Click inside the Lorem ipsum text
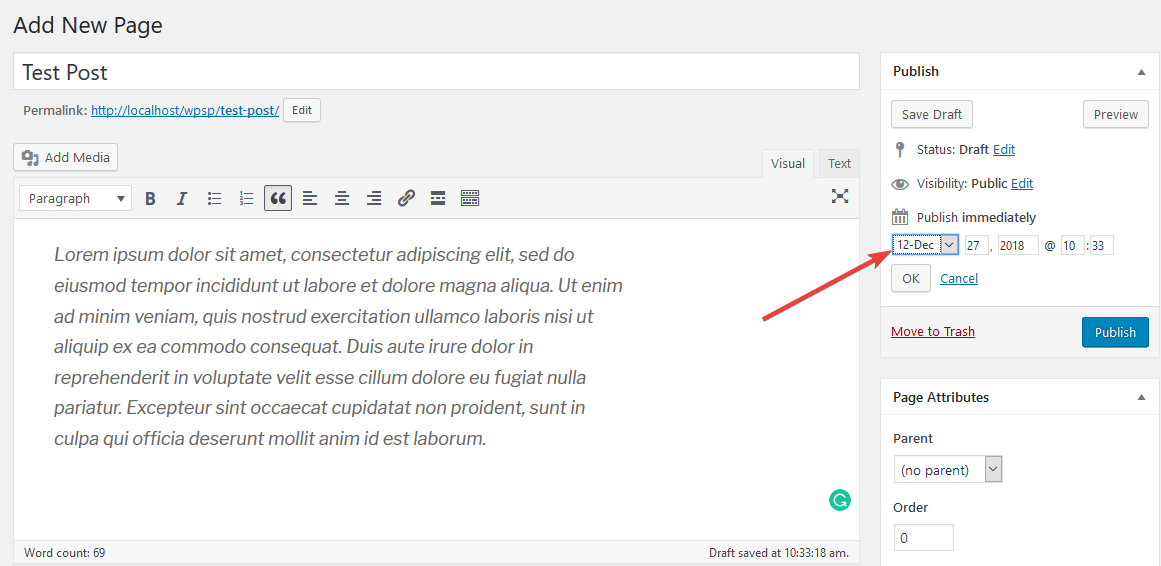This screenshot has height=566, width=1161. [338, 347]
